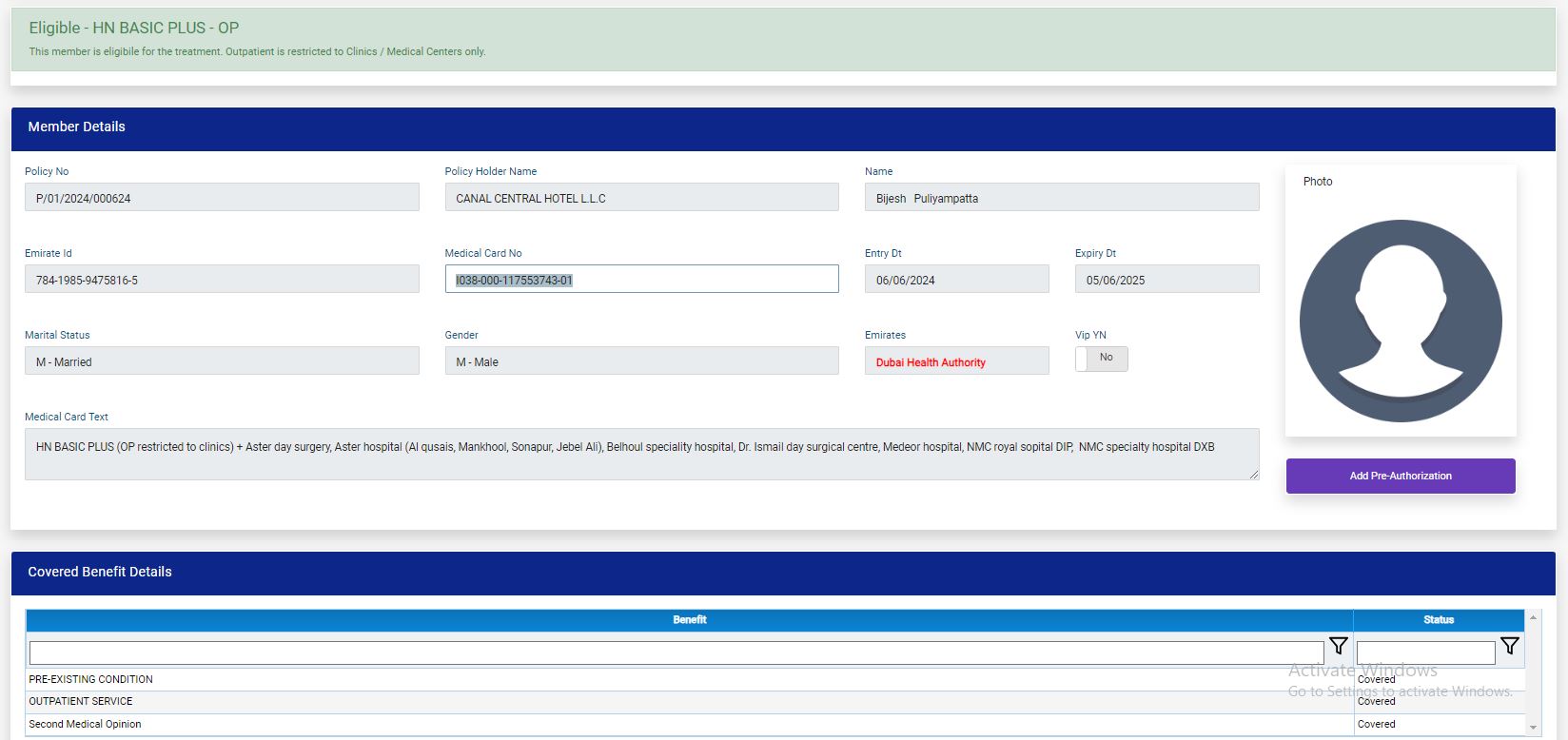Screen dimensions: 1568x740
Task: Select the Policy No field
Action: tap(222, 198)
